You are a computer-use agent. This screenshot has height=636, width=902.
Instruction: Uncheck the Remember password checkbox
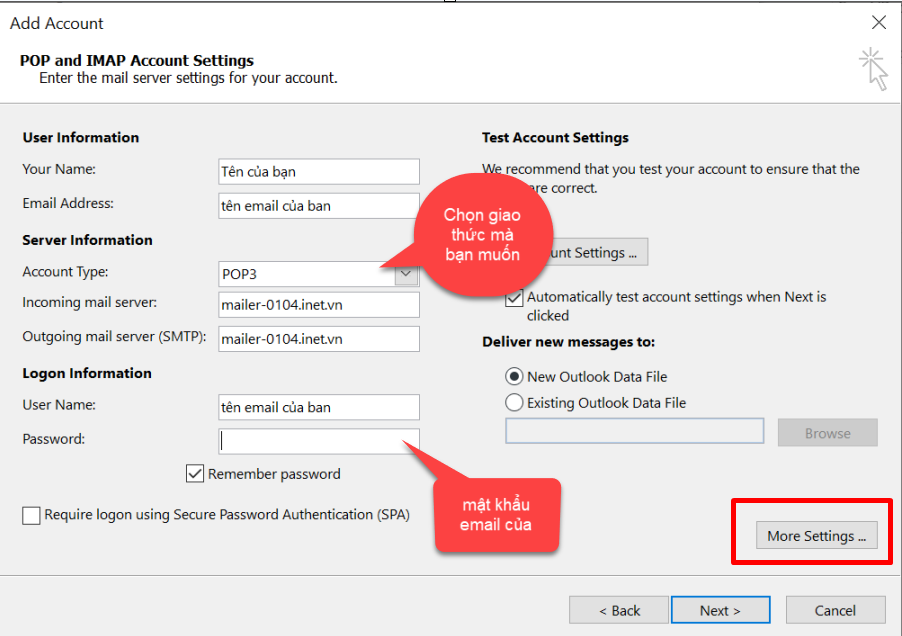click(x=195, y=474)
